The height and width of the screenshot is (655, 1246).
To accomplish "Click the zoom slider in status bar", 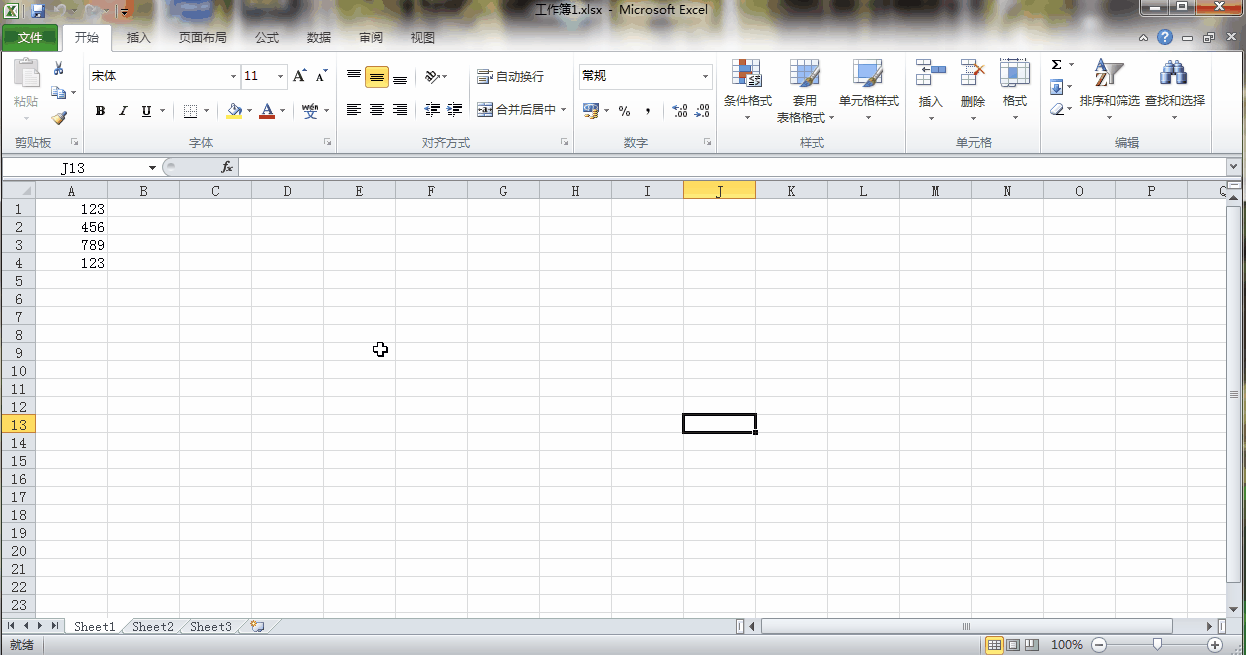I will 1157,645.
